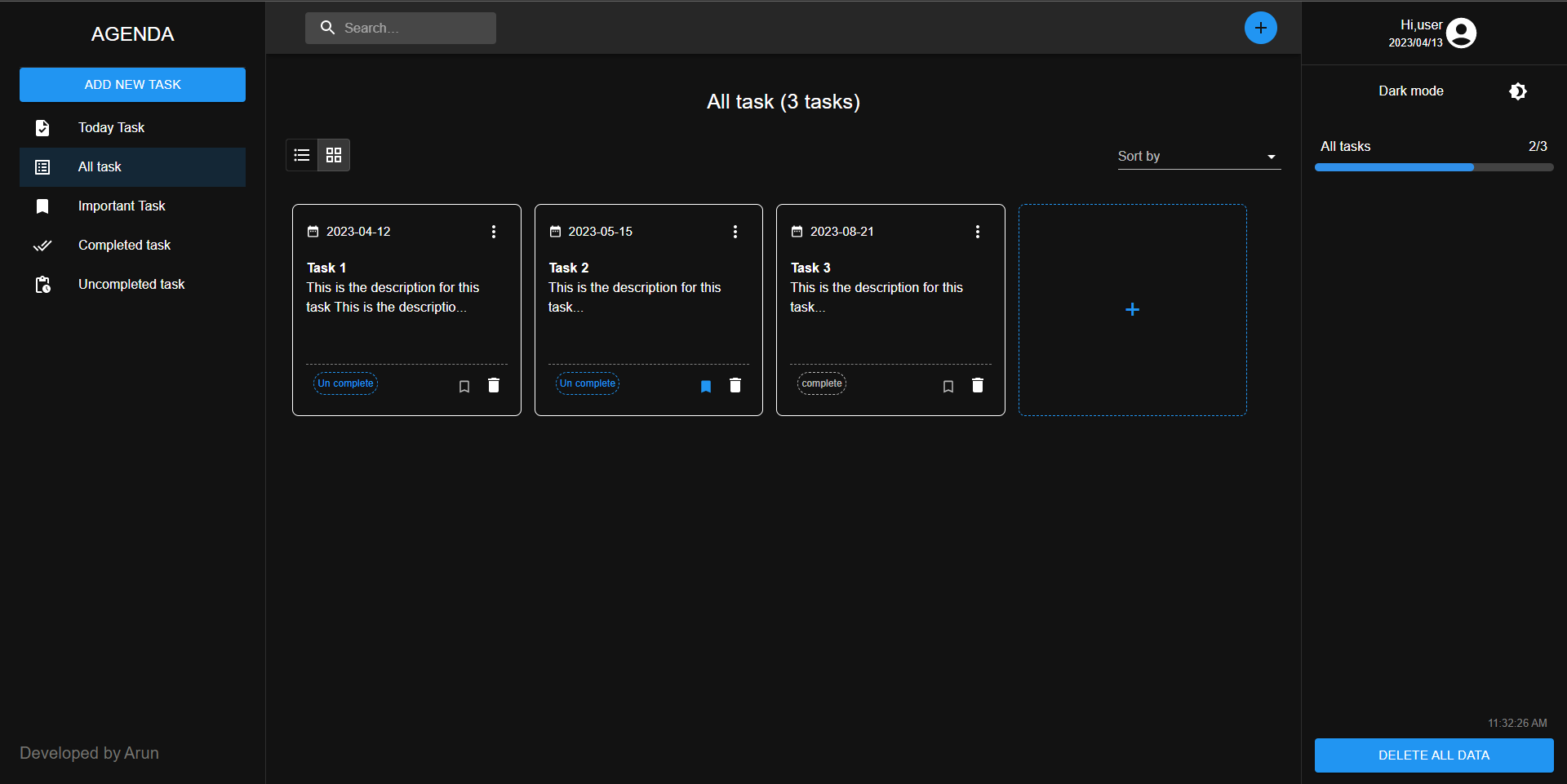Click the 'All task (3 tasks)' heading
The height and width of the screenshot is (784, 1567).
(783, 102)
